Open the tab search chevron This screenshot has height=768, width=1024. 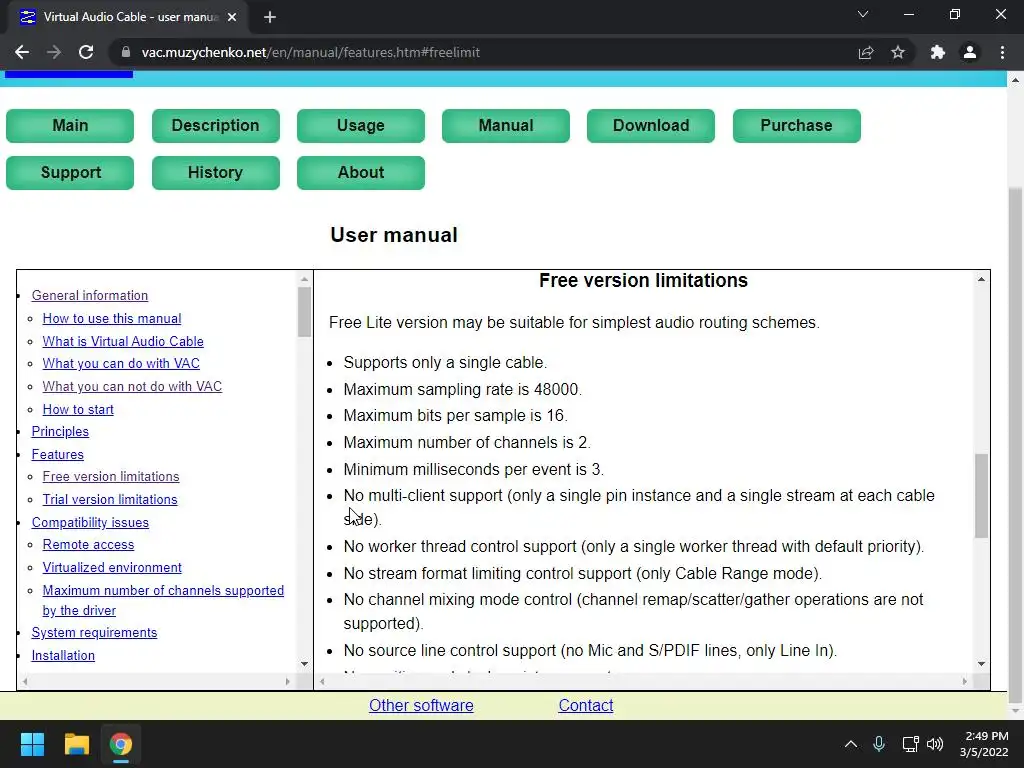pos(863,14)
